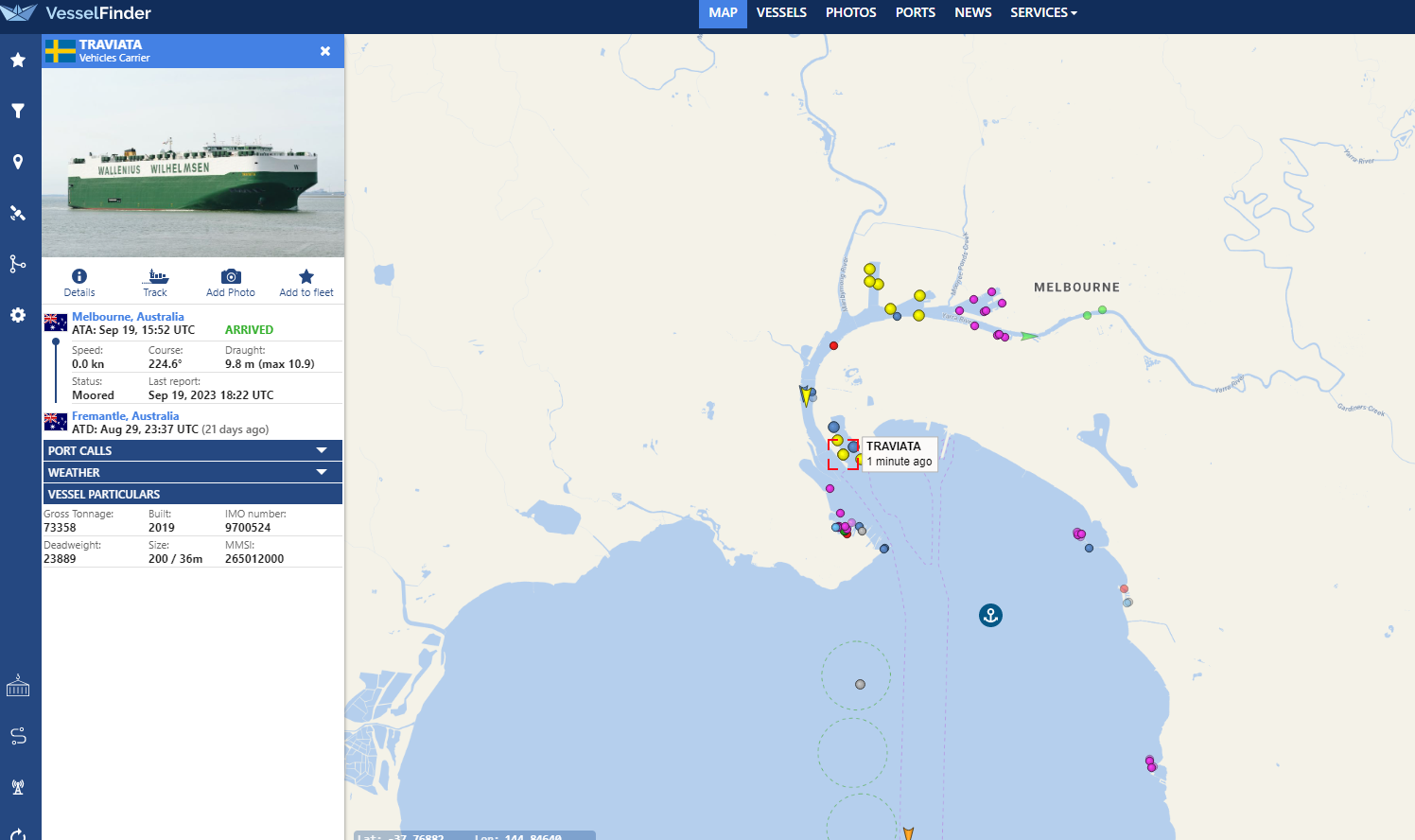
Task: Click the TRAVIATA map tooltip label
Action: [x=900, y=453]
